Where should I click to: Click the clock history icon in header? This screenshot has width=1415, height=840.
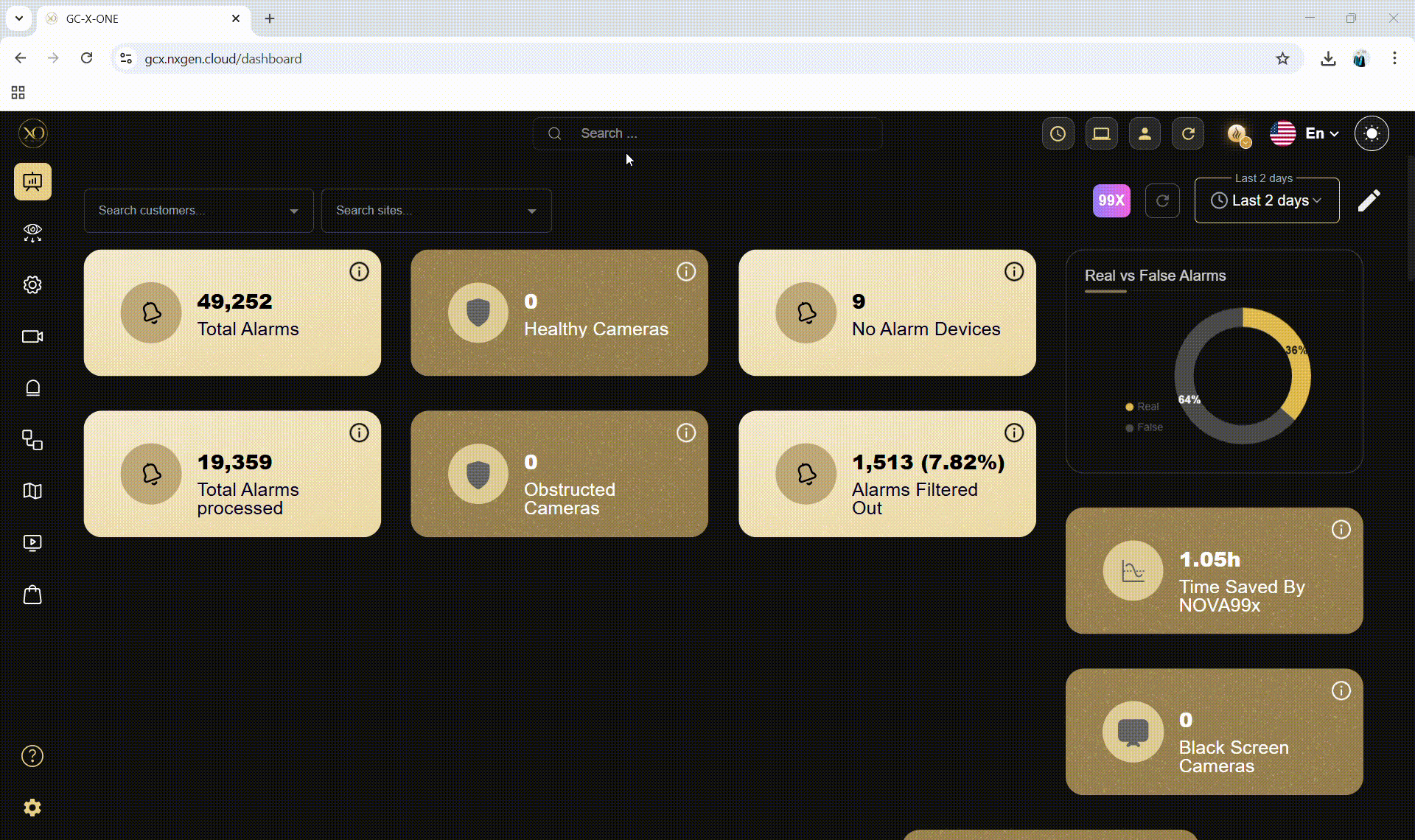1058,133
